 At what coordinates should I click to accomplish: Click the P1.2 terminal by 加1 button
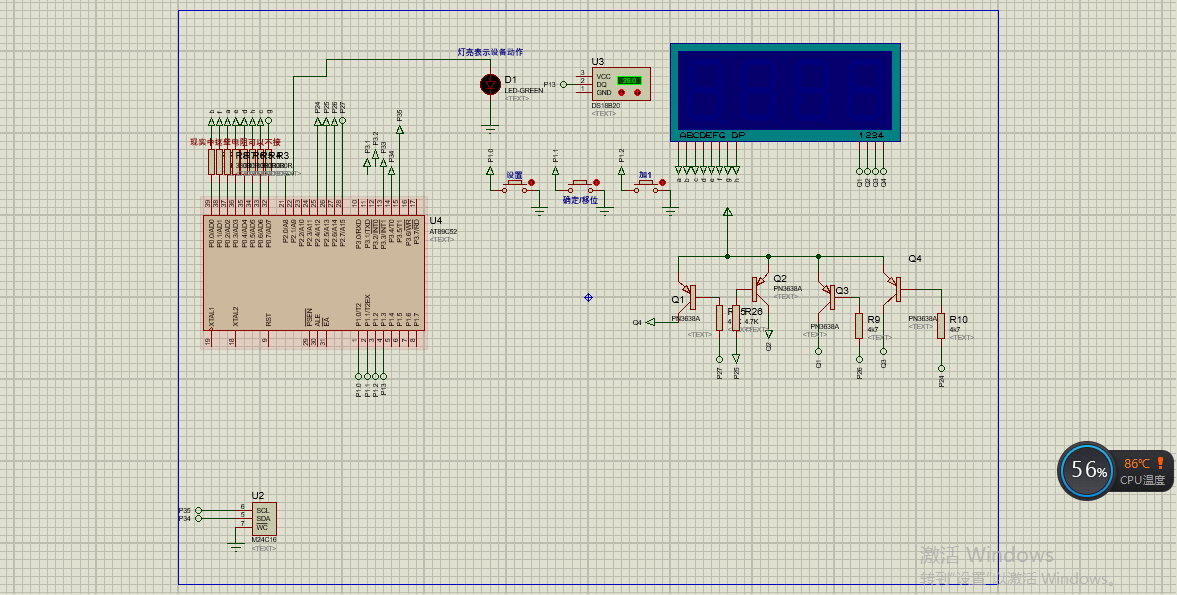click(622, 172)
